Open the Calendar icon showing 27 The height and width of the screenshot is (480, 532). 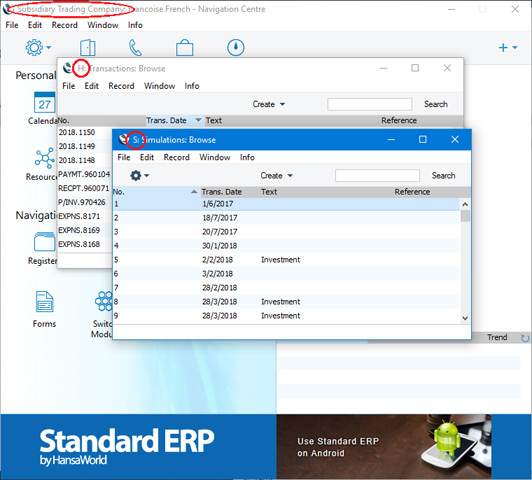point(44,102)
